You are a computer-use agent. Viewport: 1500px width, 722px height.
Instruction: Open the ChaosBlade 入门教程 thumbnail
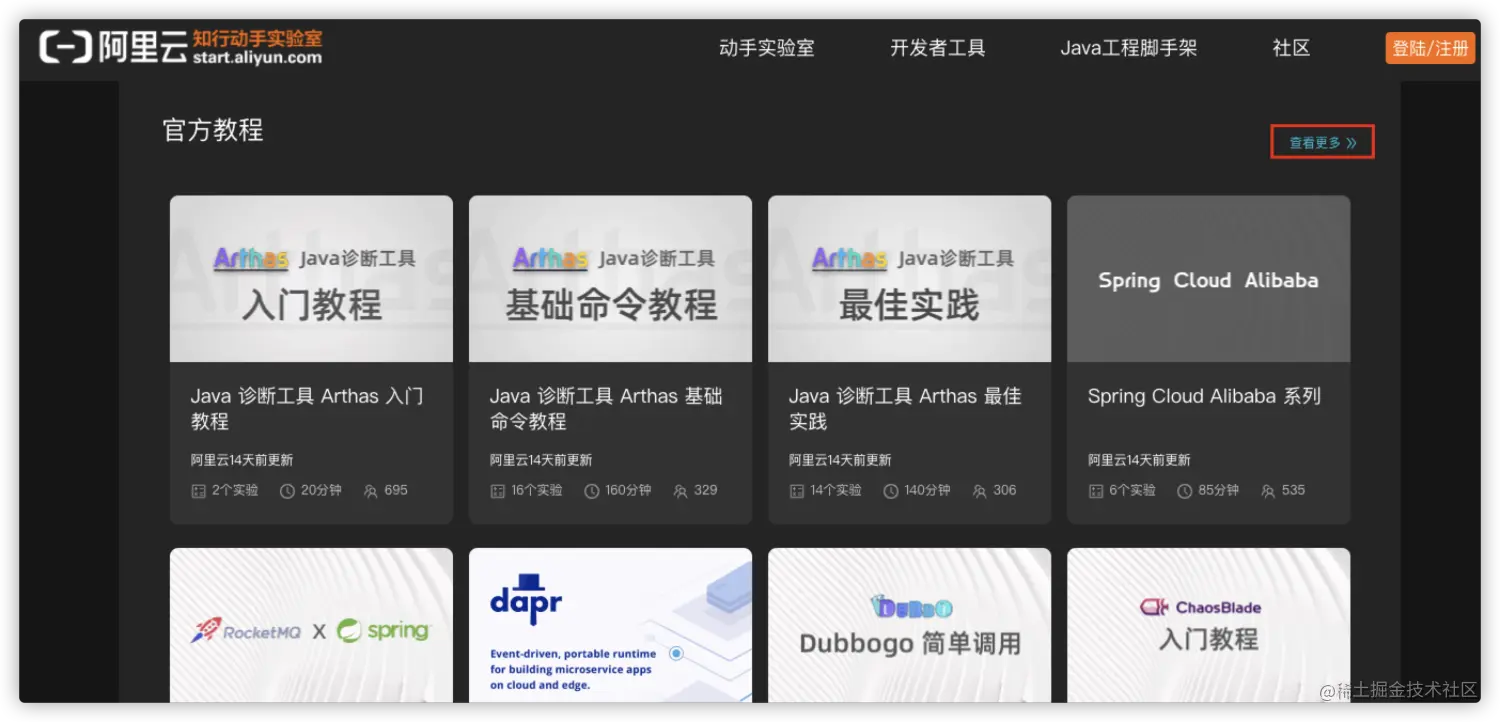(1208, 625)
